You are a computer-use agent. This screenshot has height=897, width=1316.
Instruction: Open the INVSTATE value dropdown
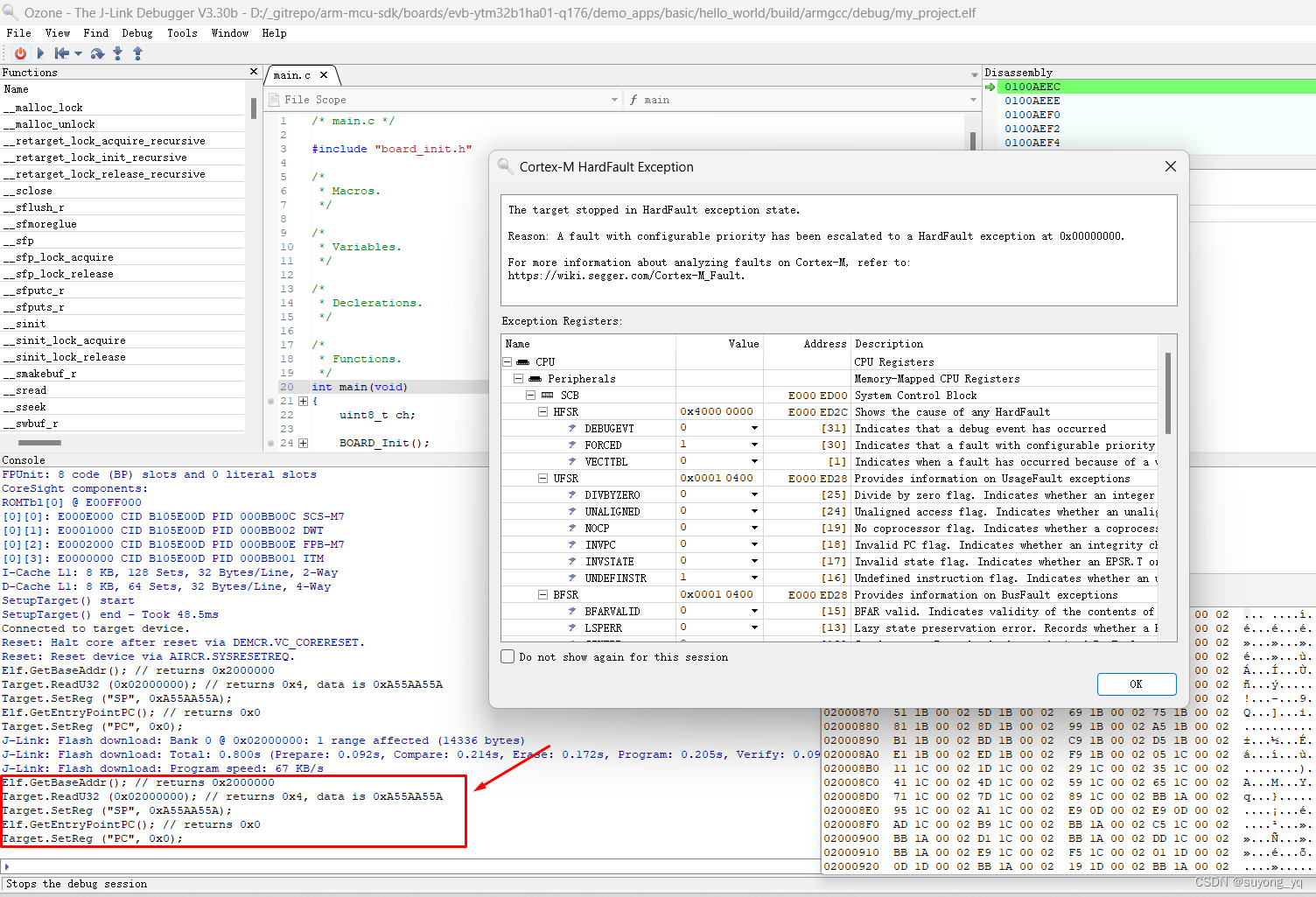click(754, 561)
